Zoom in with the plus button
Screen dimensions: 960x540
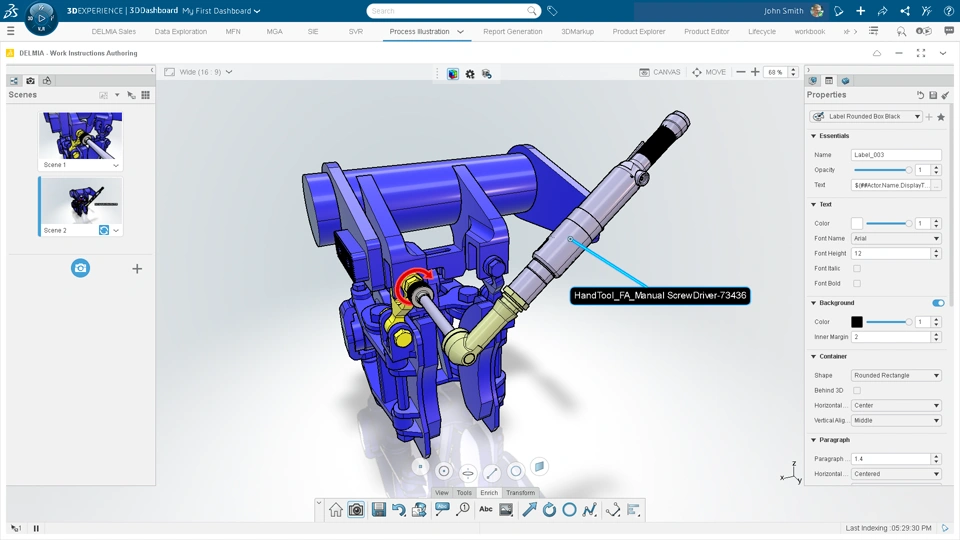(755, 72)
